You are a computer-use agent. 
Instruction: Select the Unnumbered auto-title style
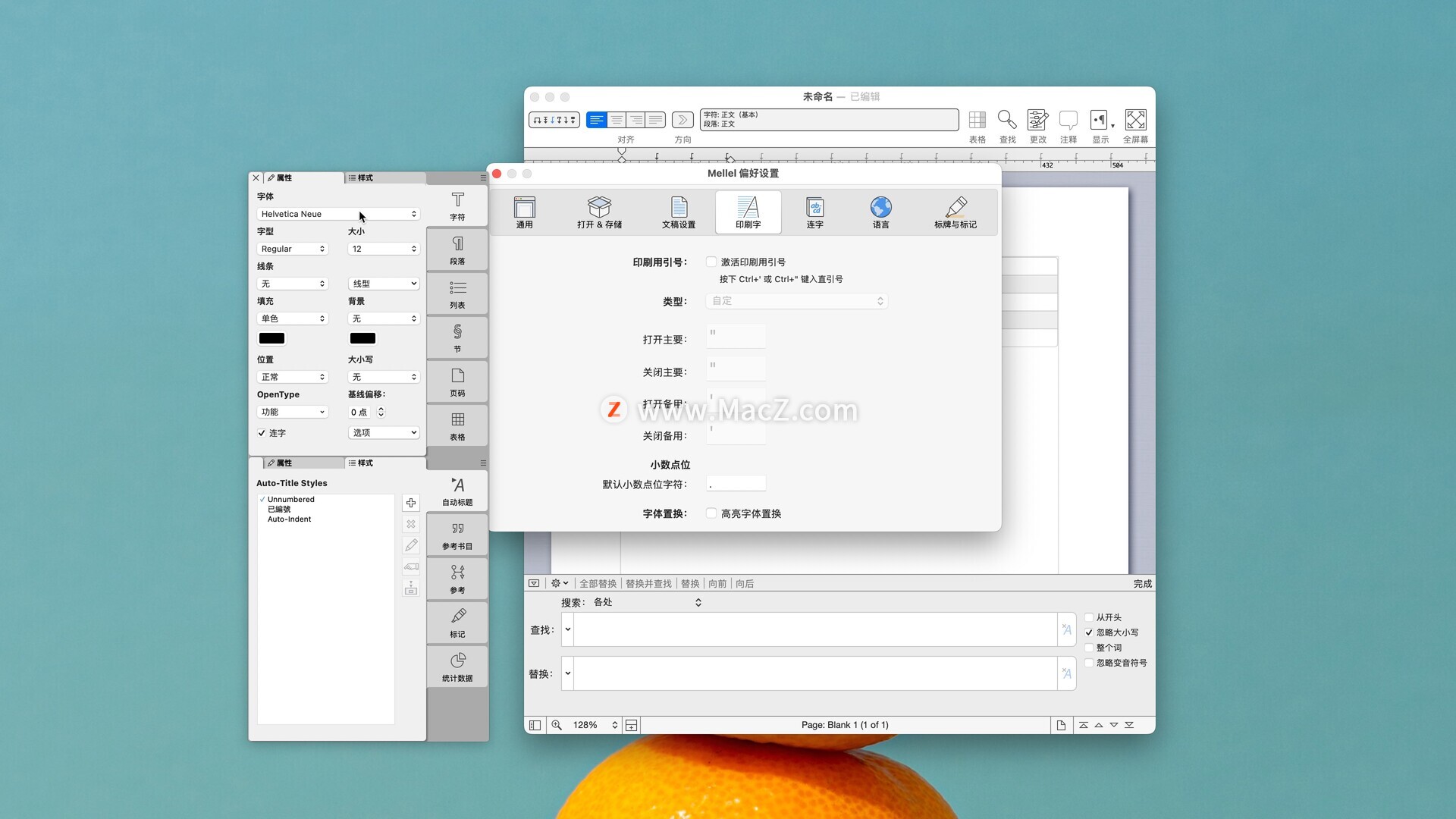tap(291, 499)
